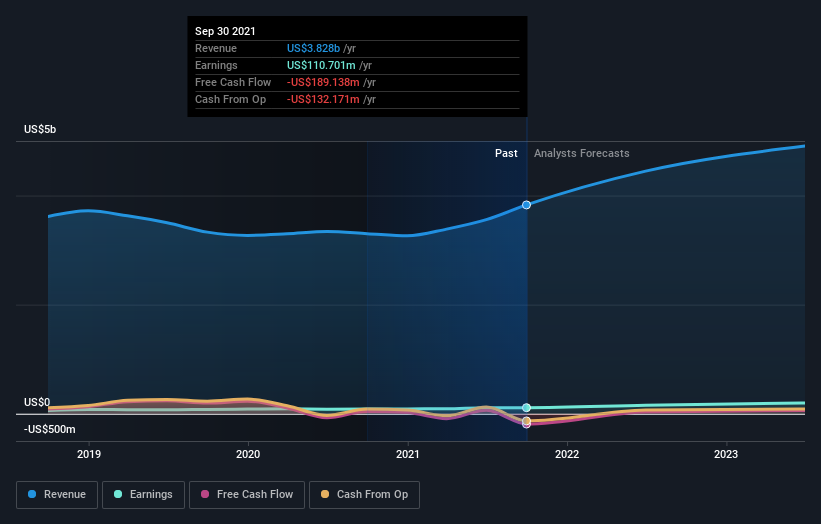Click the US$3.828b revenue value

pyautogui.click(x=313, y=48)
